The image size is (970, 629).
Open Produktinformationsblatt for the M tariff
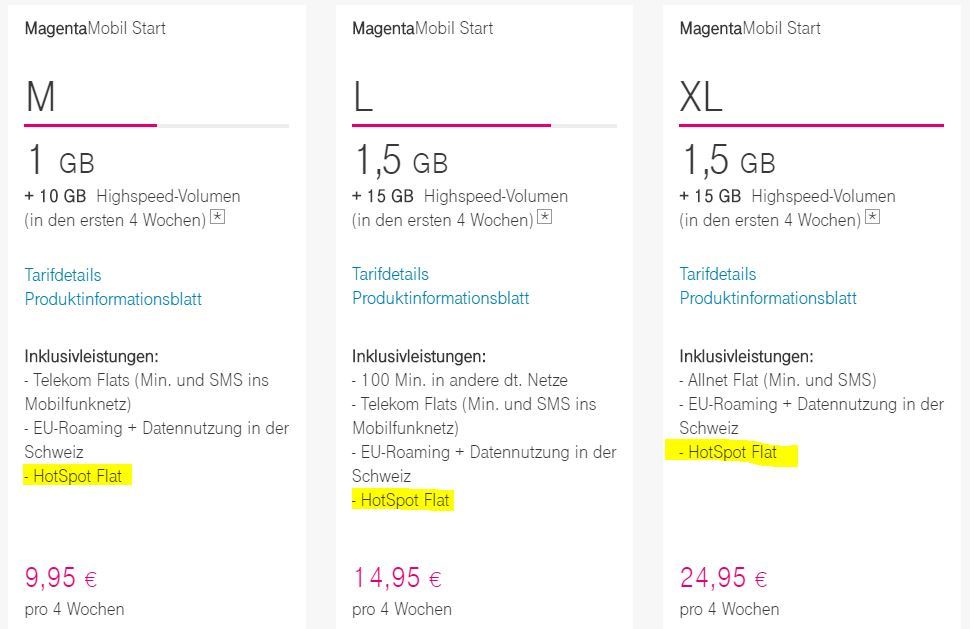tap(113, 299)
